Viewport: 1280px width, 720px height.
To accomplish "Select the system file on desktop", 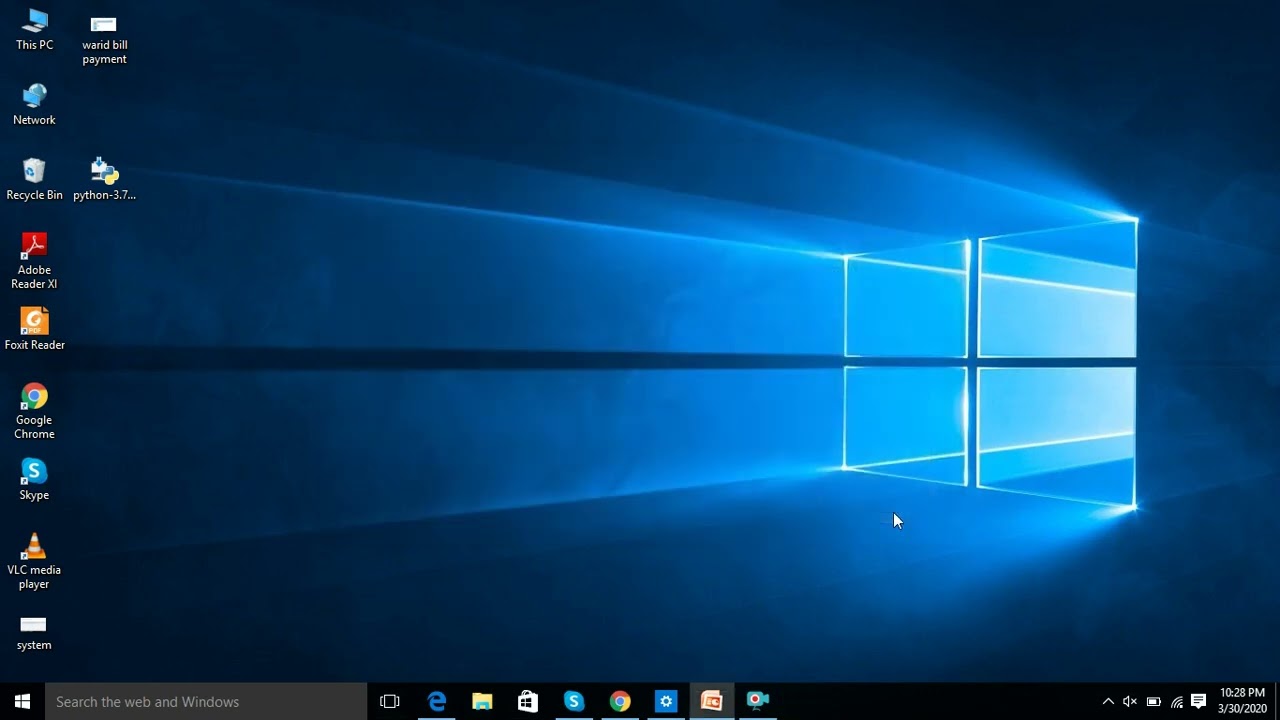I will pyautogui.click(x=34, y=630).
